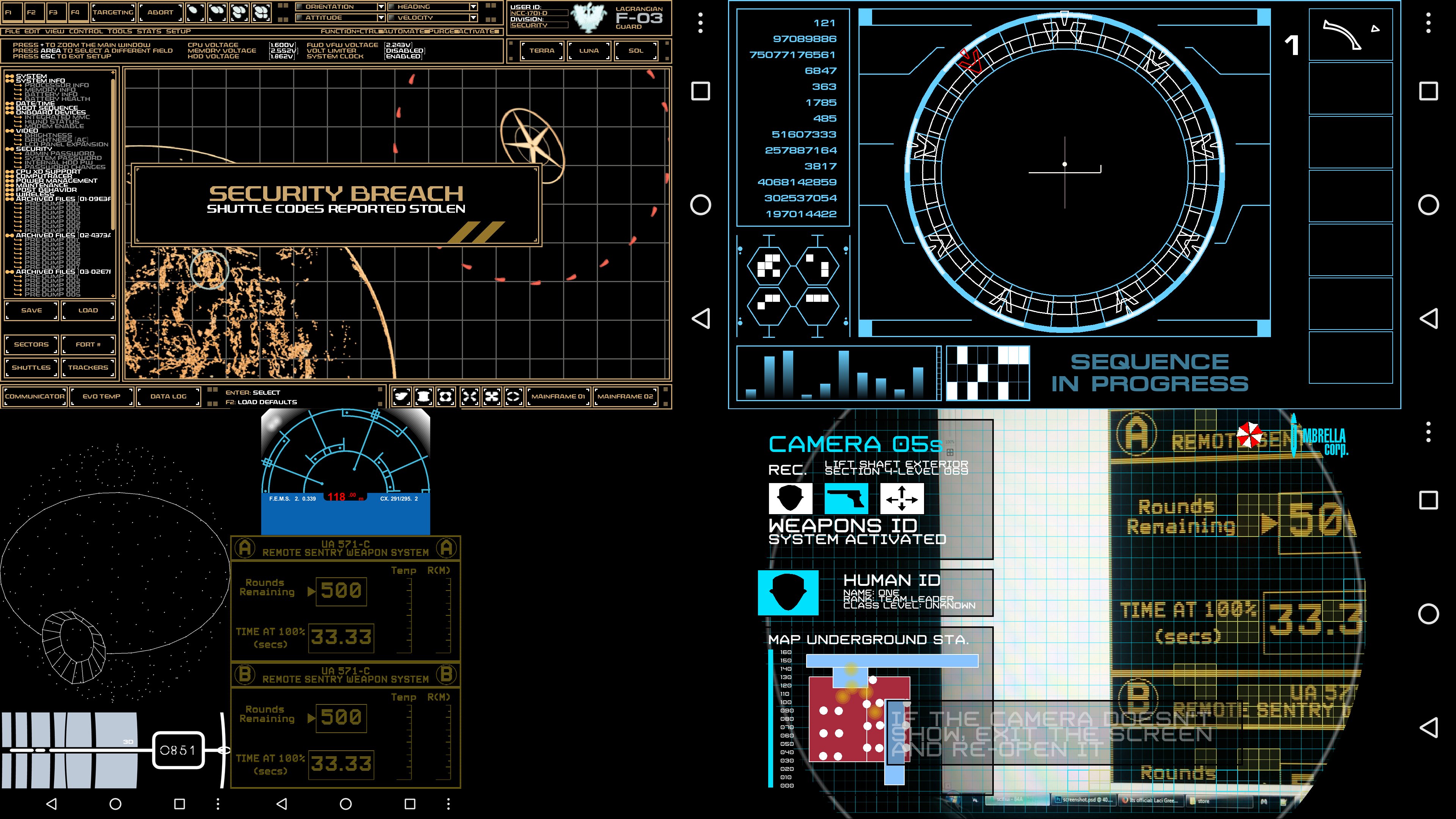Expand the ORIENTATION dropdown arrow
Viewport: 1456px width, 819px height.
(x=381, y=7)
